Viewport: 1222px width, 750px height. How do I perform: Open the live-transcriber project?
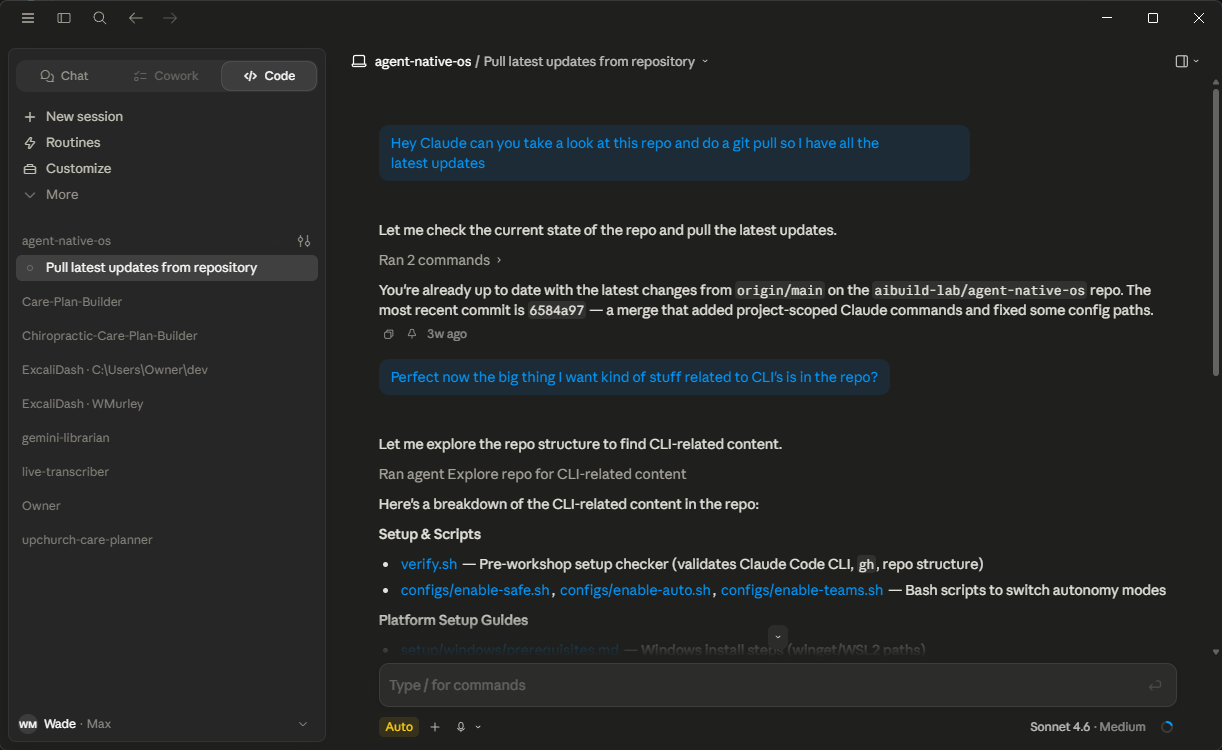point(66,472)
